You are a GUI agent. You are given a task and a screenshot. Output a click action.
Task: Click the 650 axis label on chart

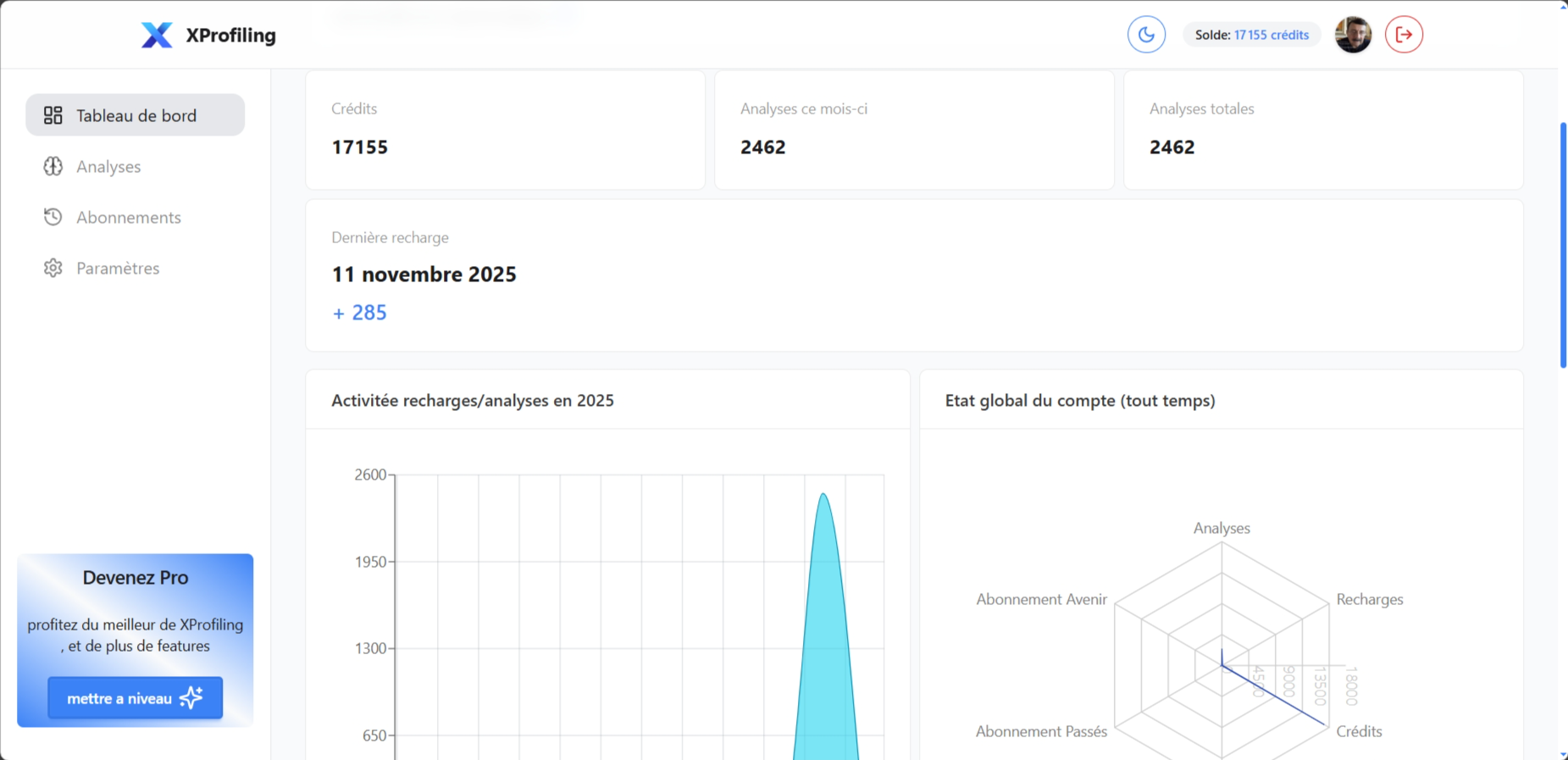coord(374,735)
